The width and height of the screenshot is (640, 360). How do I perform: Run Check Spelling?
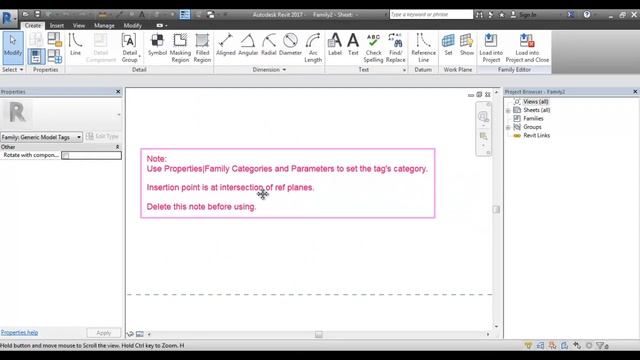click(373, 48)
